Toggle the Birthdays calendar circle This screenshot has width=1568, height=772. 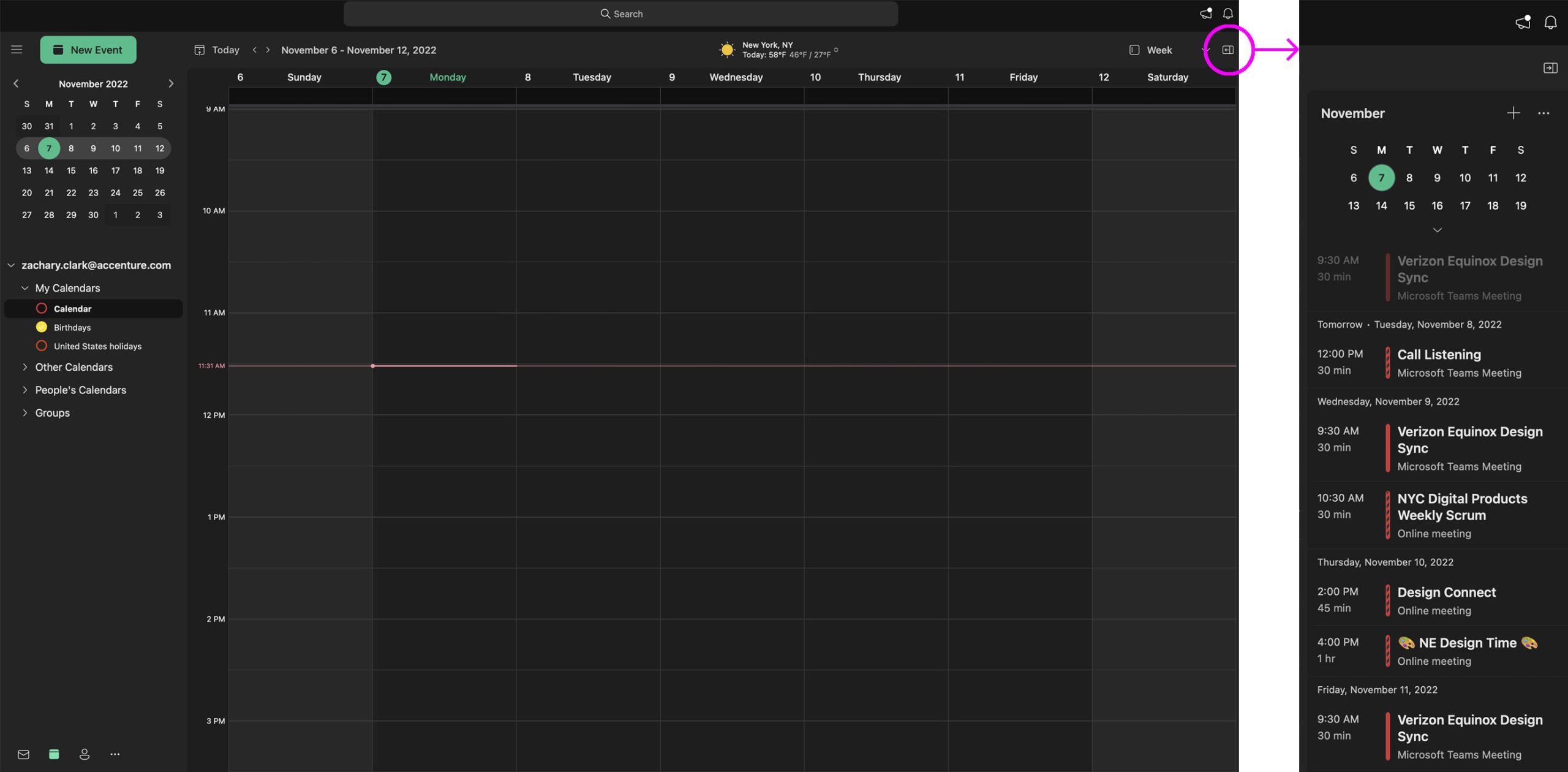(42, 327)
